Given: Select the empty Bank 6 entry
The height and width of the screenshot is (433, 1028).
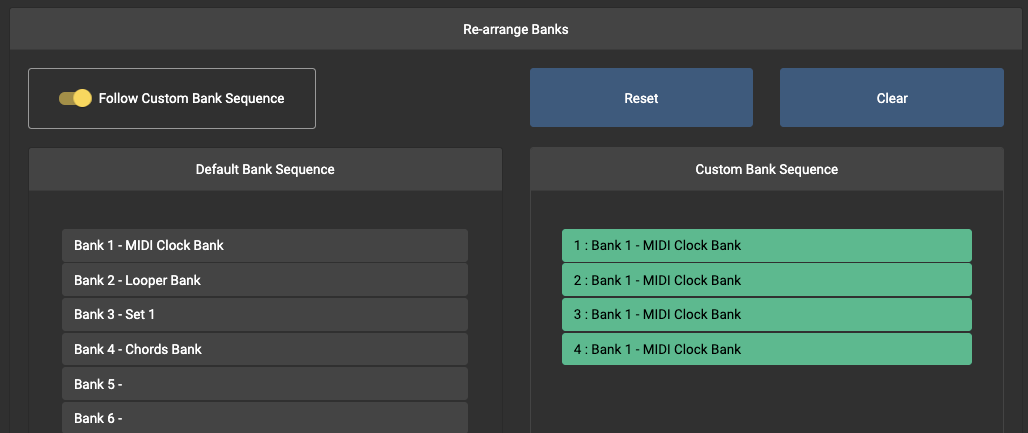Looking at the screenshot, I should tap(264, 417).
